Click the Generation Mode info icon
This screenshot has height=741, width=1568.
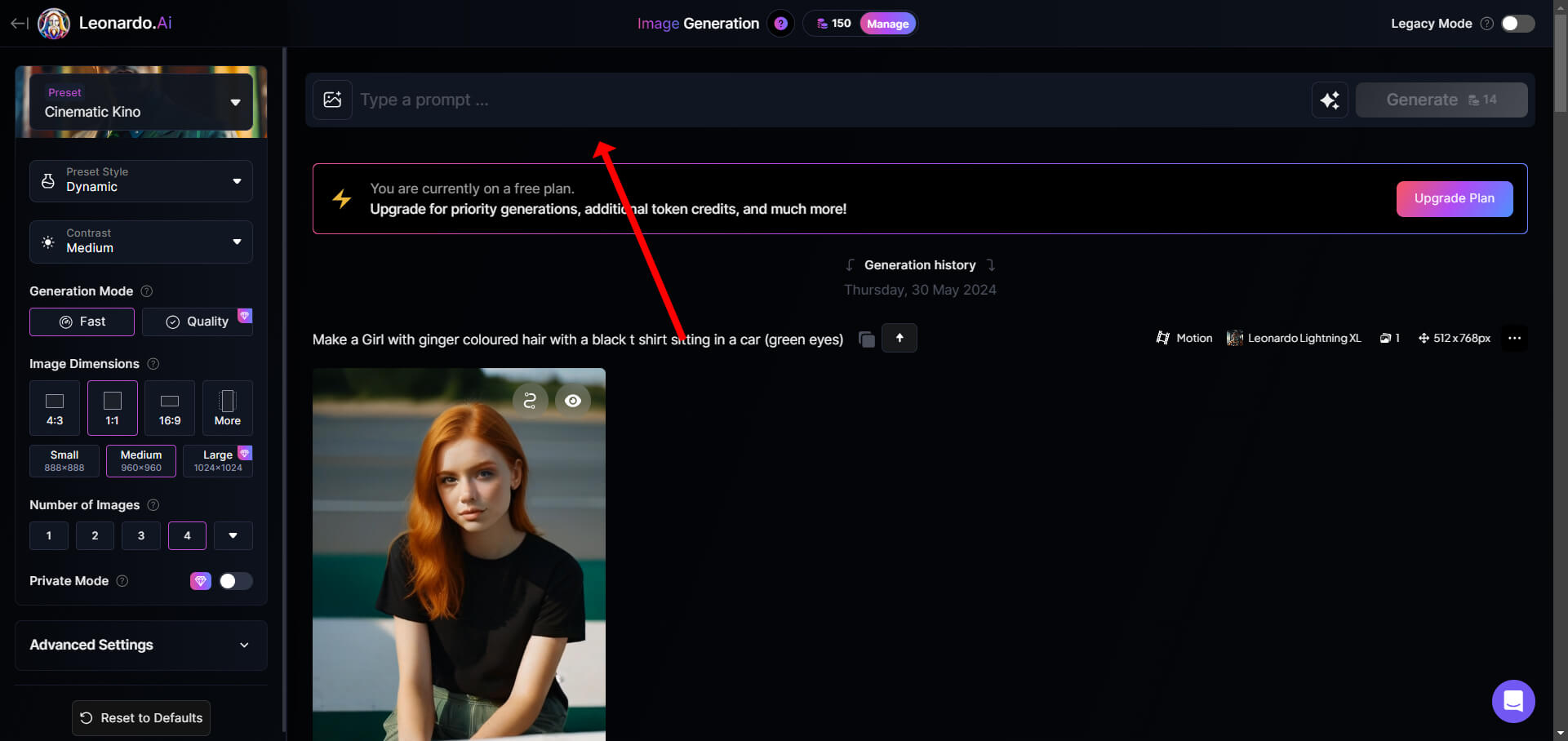coord(147,291)
